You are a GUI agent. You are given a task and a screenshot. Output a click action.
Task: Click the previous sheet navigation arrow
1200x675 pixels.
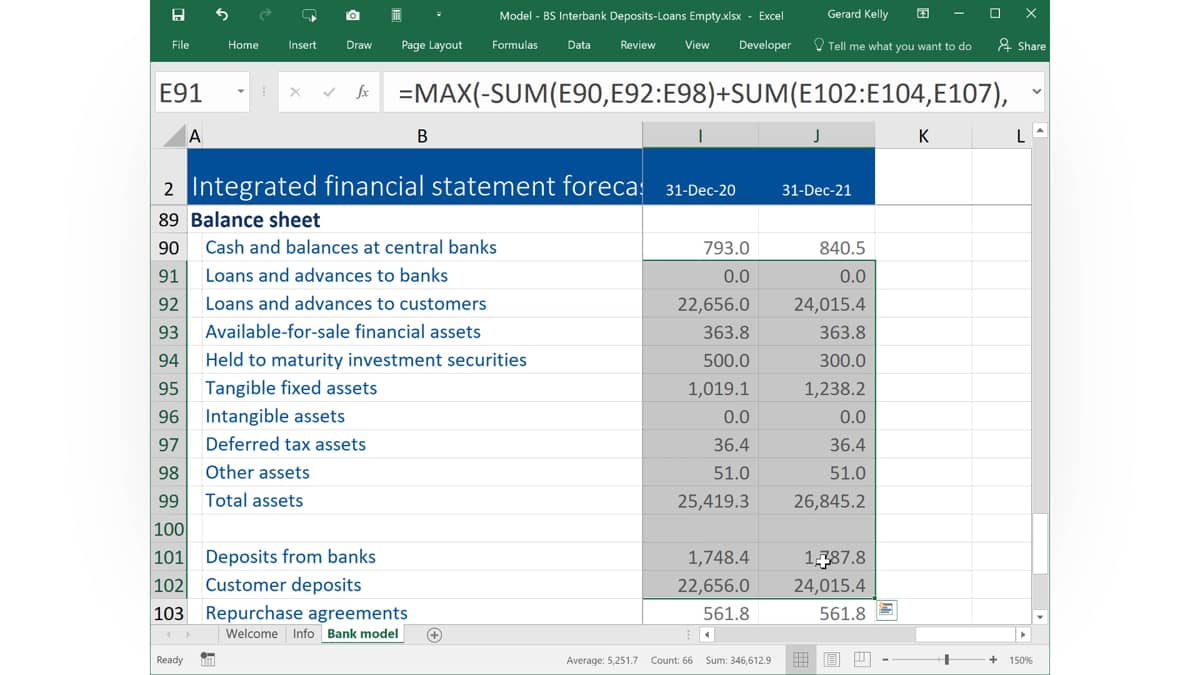click(x=168, y=635)
